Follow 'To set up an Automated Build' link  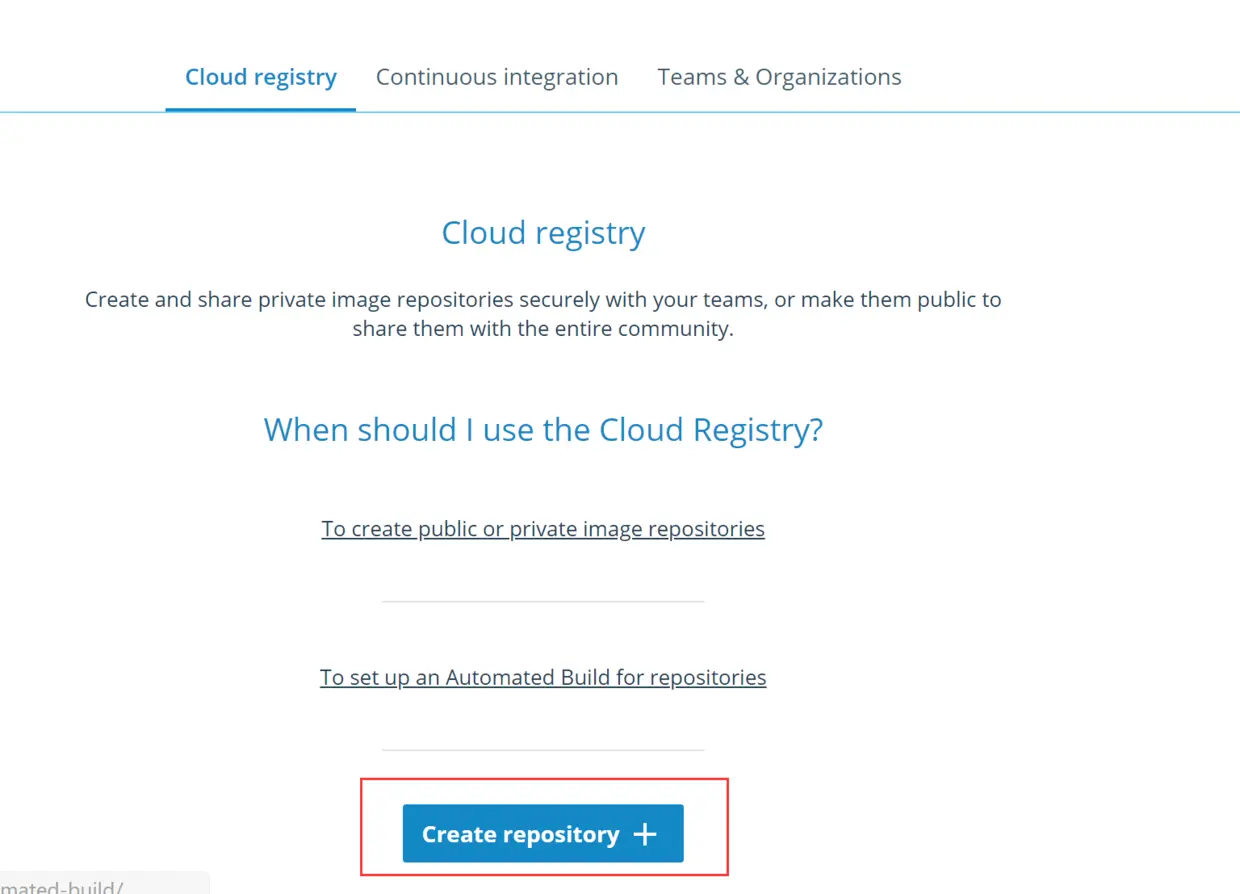click(x=543, y=677)
